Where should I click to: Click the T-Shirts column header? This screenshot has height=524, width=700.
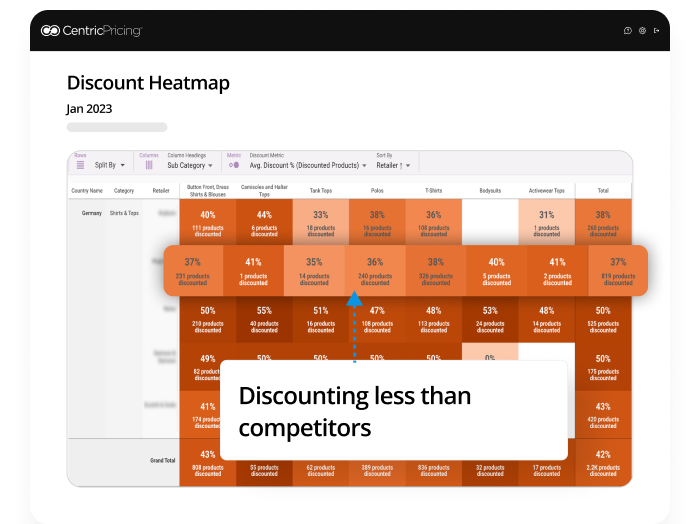click(x=433, y=190)
